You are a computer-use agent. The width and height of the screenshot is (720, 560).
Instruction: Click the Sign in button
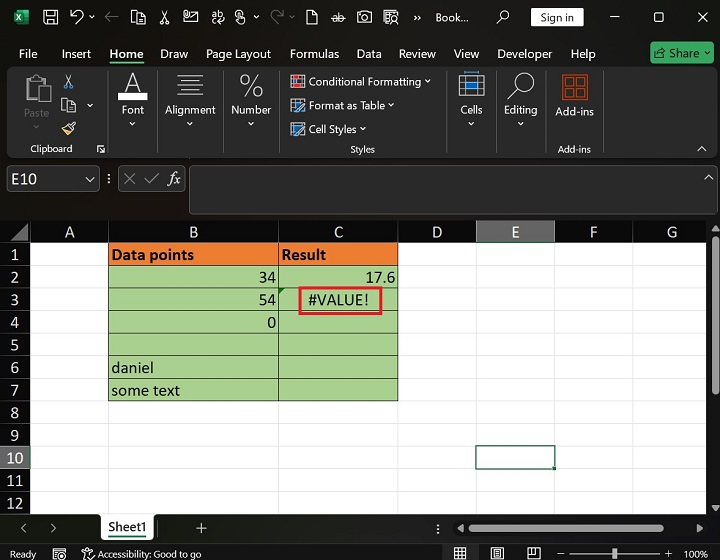pyautogui.click(x=557, y=17)
